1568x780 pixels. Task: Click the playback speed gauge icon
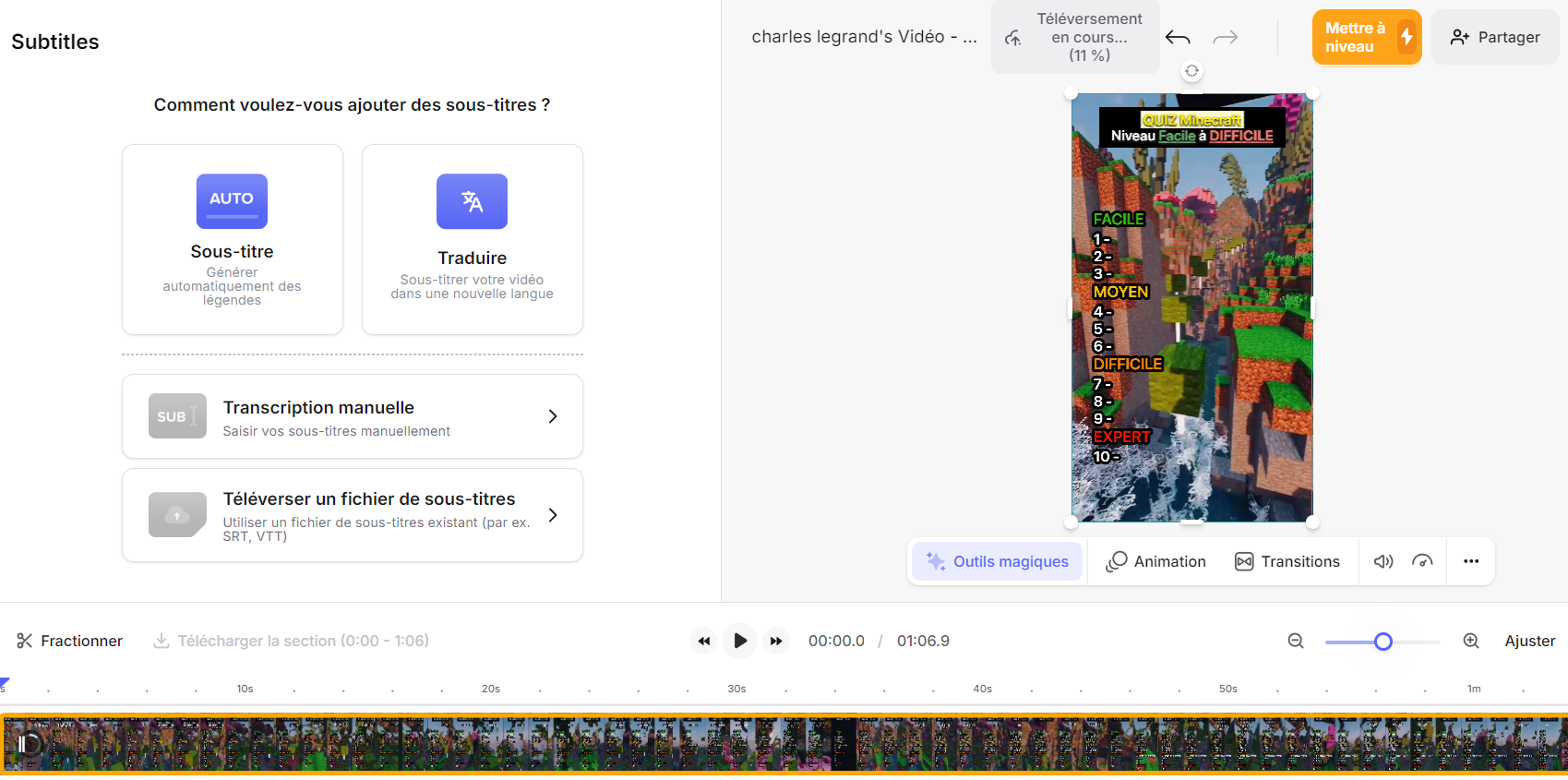[x=1422, y=561]
